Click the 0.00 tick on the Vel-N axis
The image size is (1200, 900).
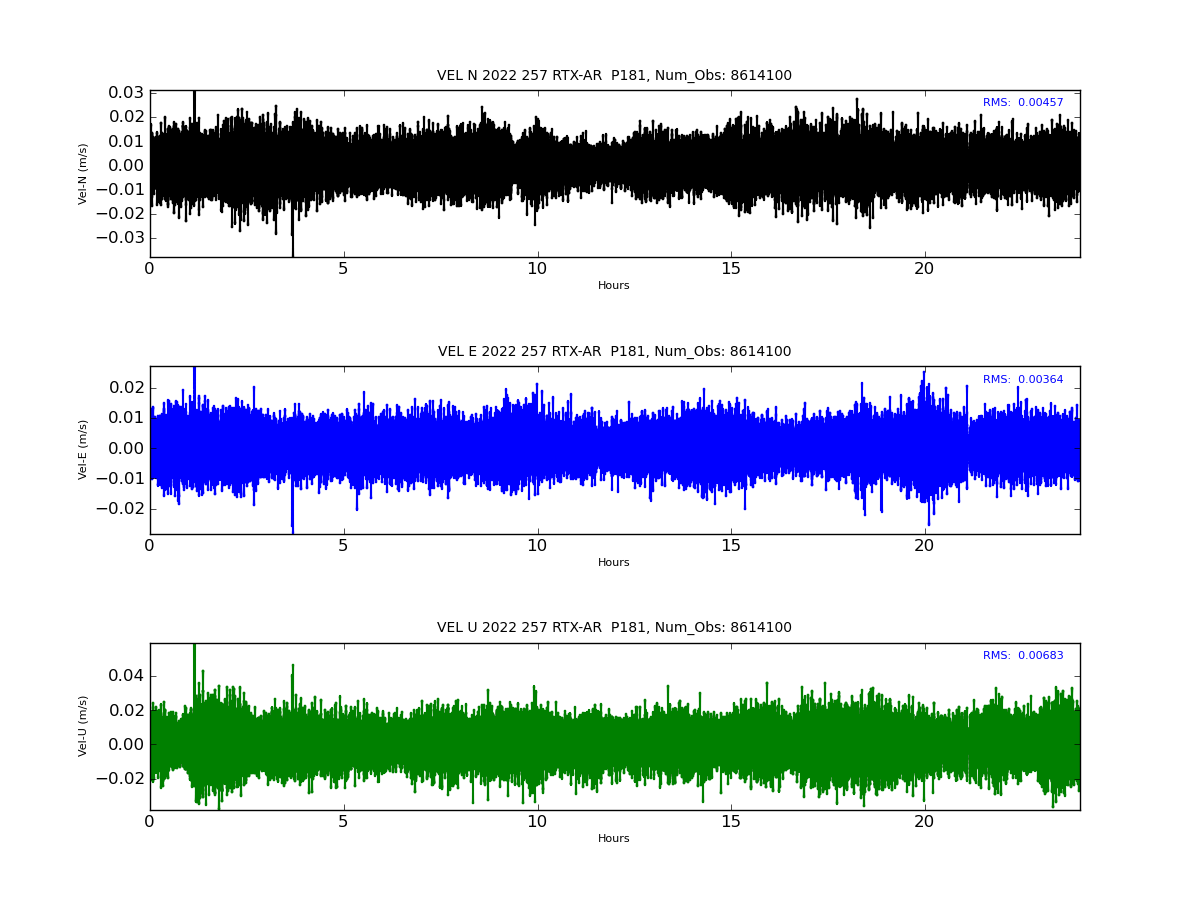click(x=126, y=166)
